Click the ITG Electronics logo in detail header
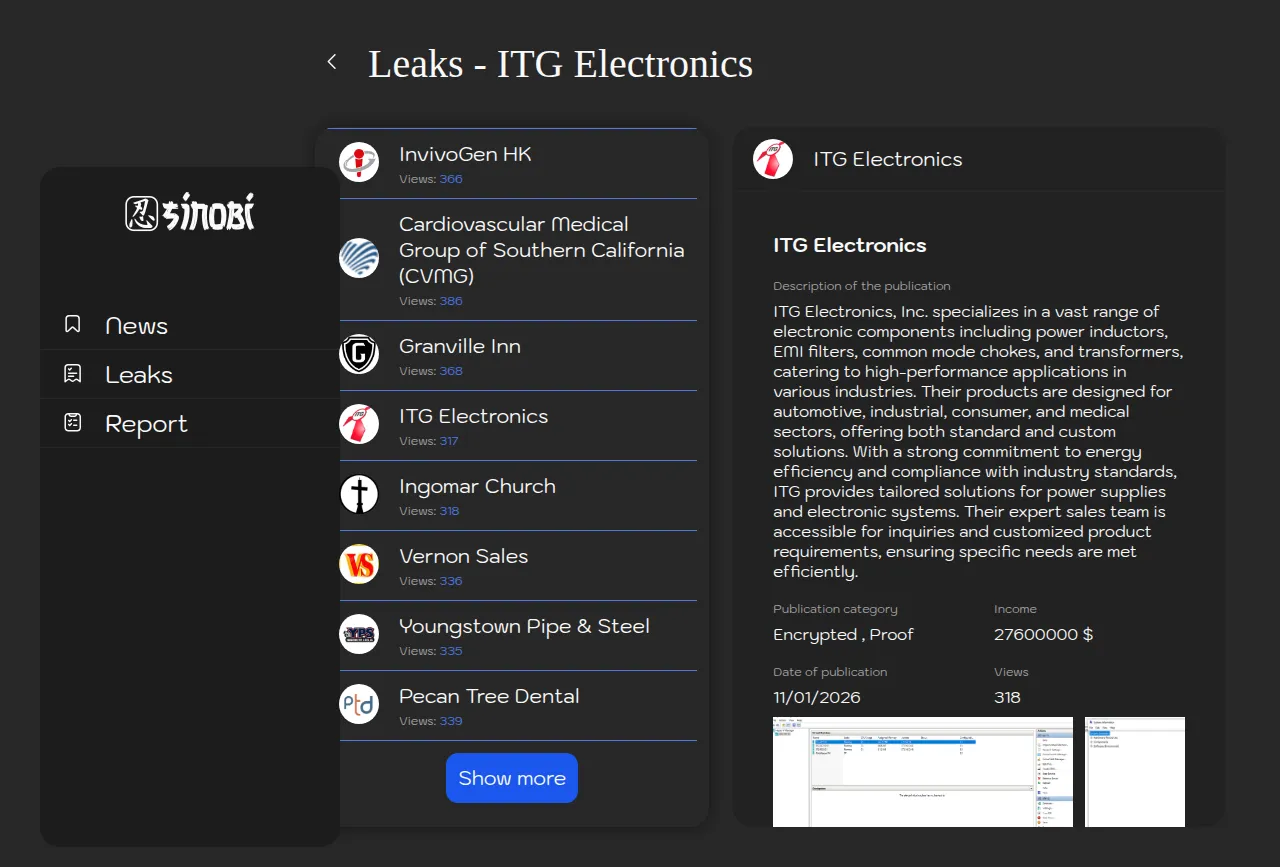The width and height of the screenshot is (1280, 867). (773, 159)
